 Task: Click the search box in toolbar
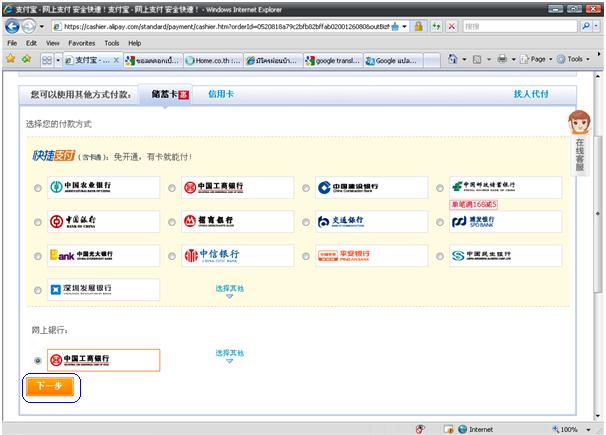point(519,26)
